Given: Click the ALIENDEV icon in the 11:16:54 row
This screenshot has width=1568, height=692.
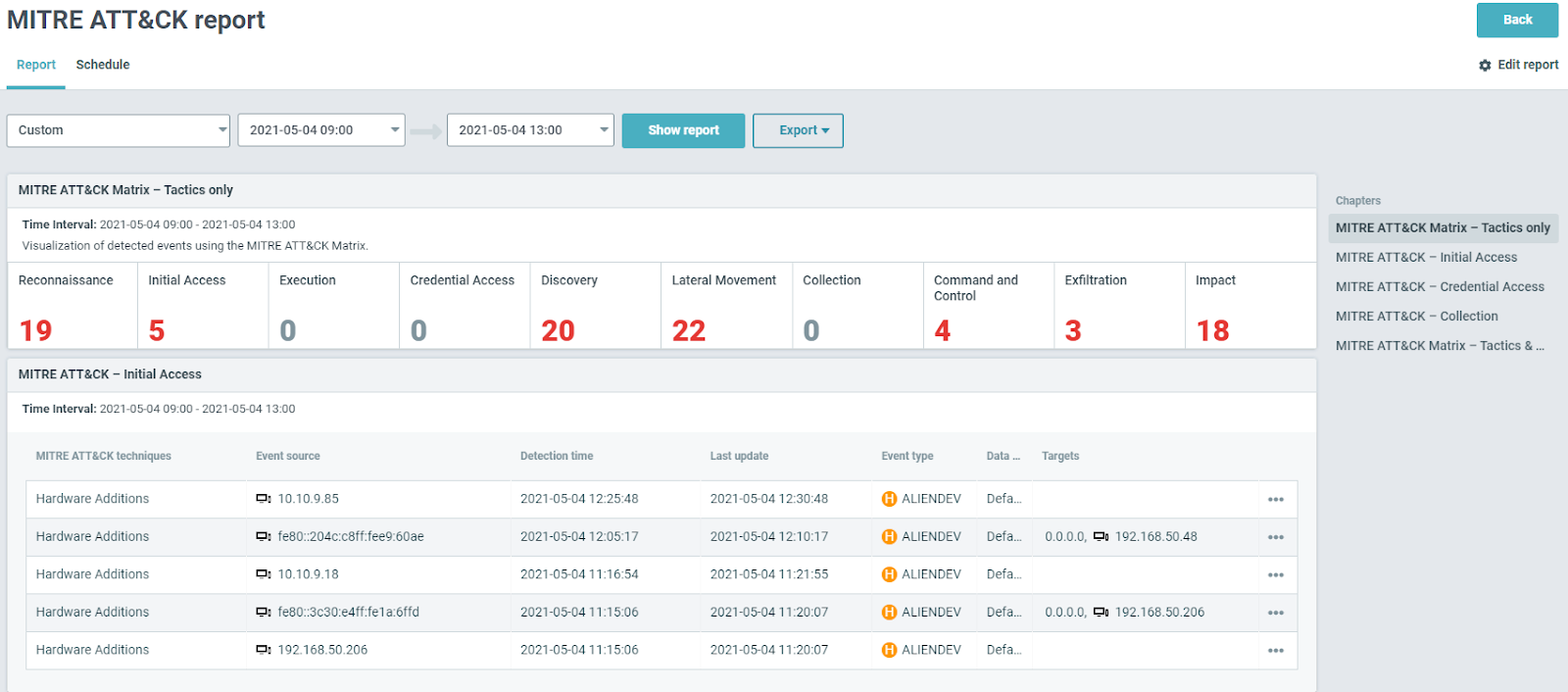Looking at the screenshot, I should (889, 574).
